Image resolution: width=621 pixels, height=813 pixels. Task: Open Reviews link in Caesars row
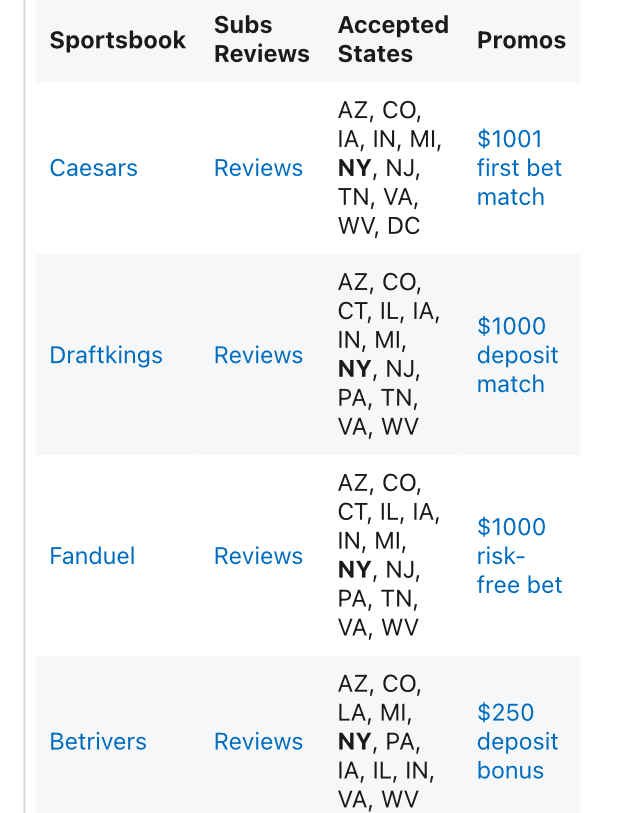[x=258, y=168]
